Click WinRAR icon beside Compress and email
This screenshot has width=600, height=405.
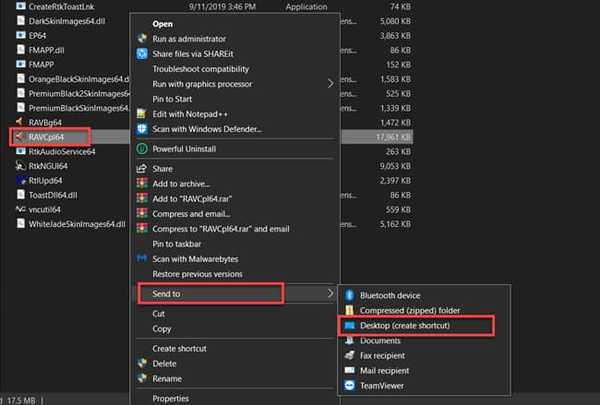coord(142,214)
